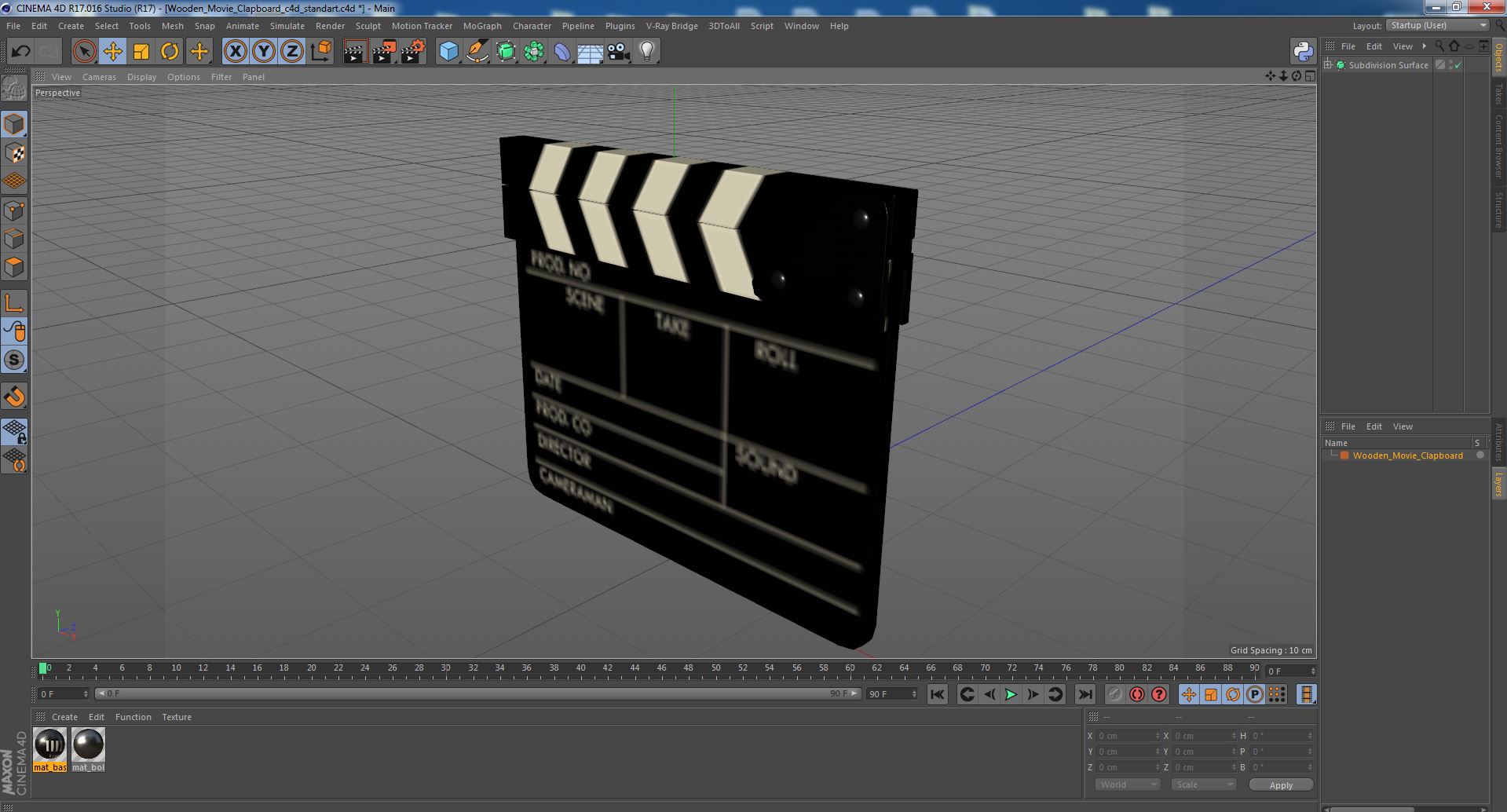The image size is (1507, 812).
Task: Open material manager Texture menu
Action: point(177,717)
